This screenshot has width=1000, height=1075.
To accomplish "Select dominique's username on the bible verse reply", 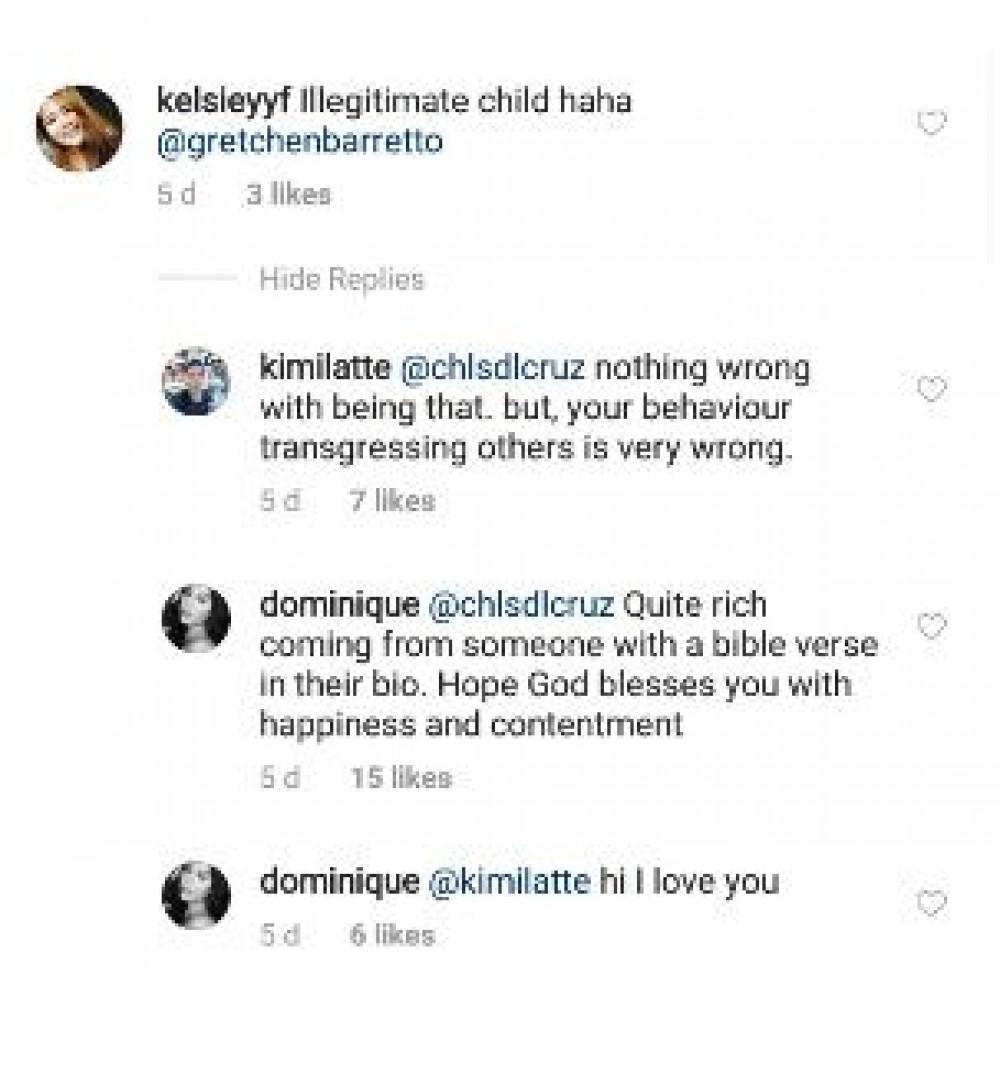I will tap(337, 605).
